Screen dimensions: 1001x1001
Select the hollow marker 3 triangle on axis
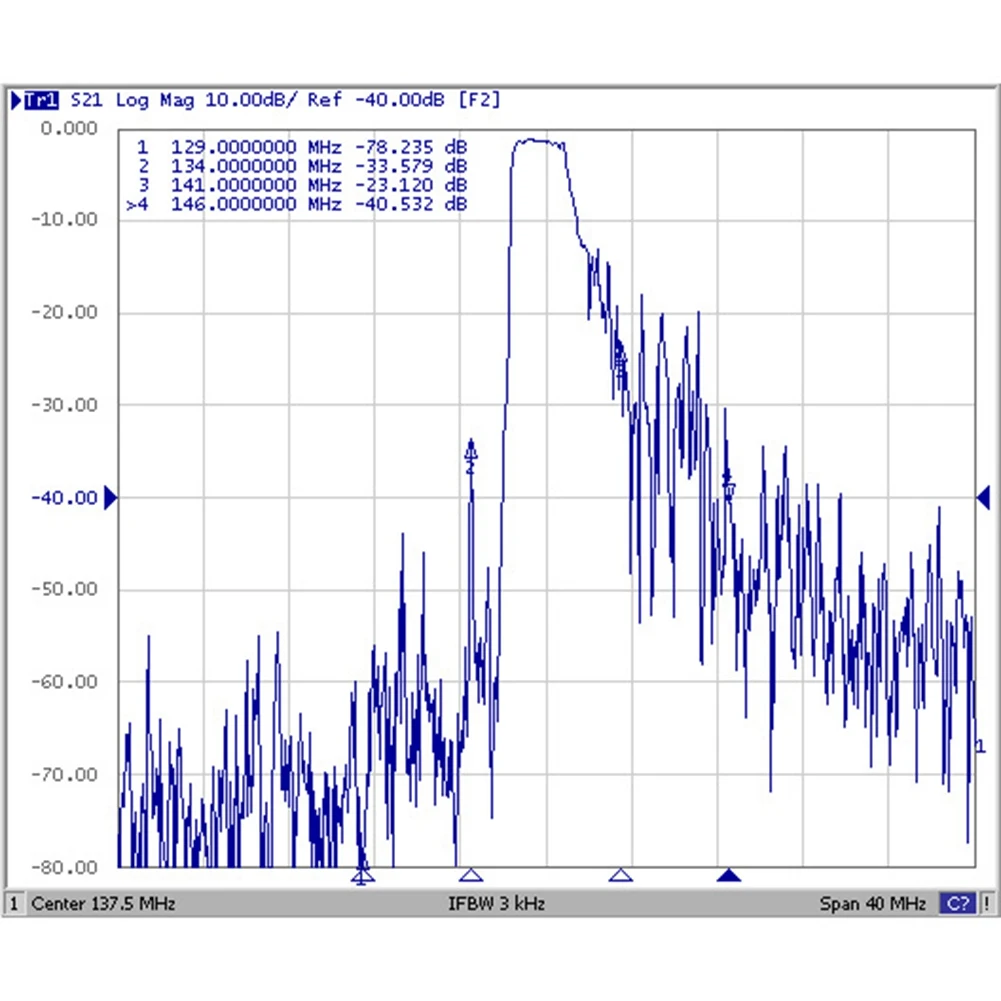point(620,875)
